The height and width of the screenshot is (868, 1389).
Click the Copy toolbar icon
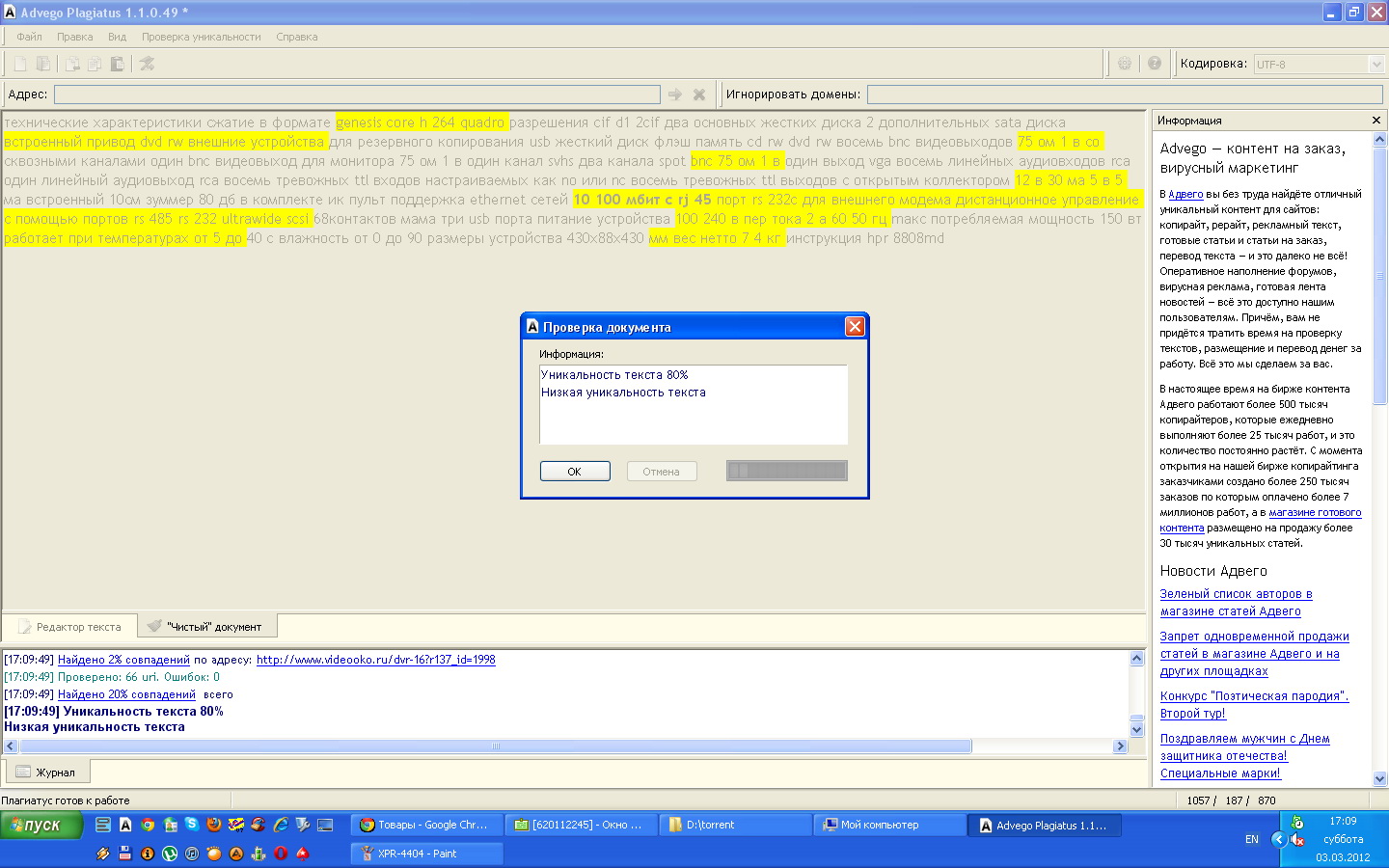pos(95,64)
